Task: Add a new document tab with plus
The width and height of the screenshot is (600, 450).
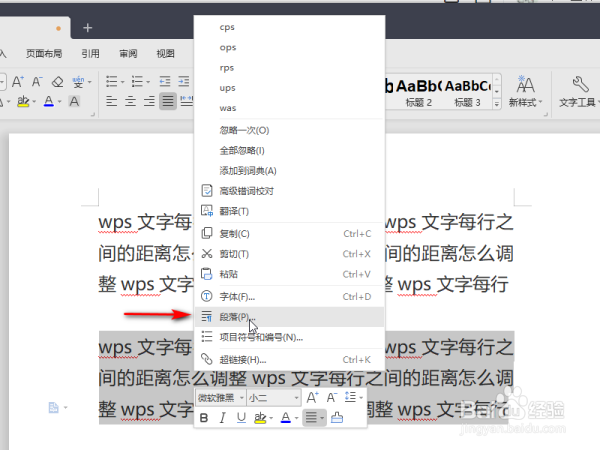Action: pyautogui.click(x=88, y=28)
